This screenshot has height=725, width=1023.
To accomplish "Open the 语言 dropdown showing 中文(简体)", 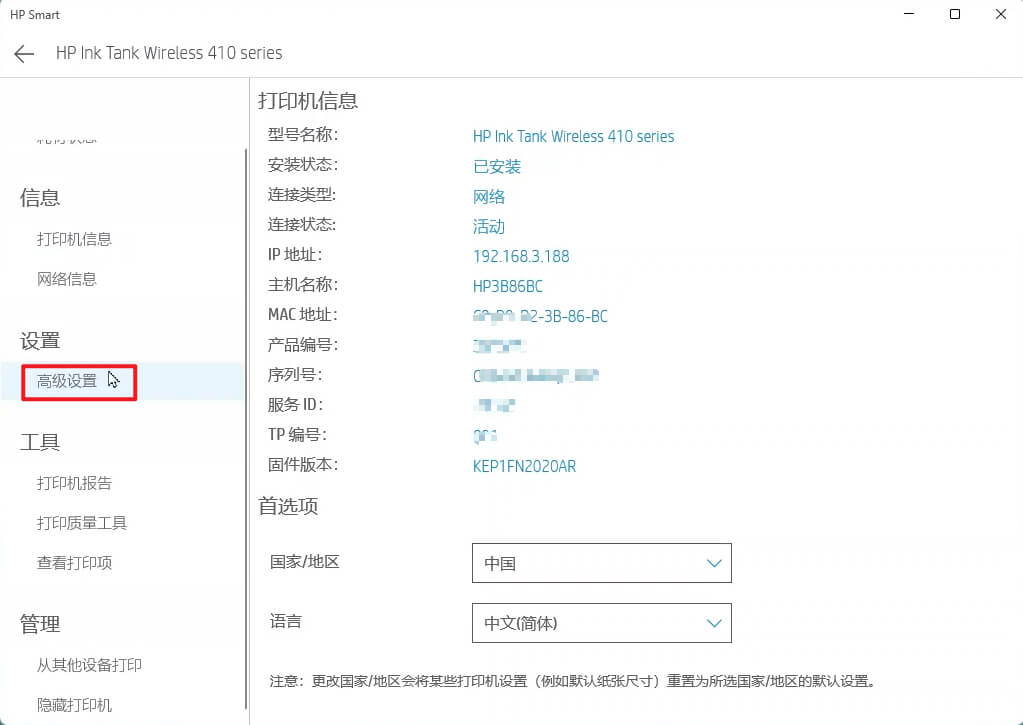I will point(602,623).
